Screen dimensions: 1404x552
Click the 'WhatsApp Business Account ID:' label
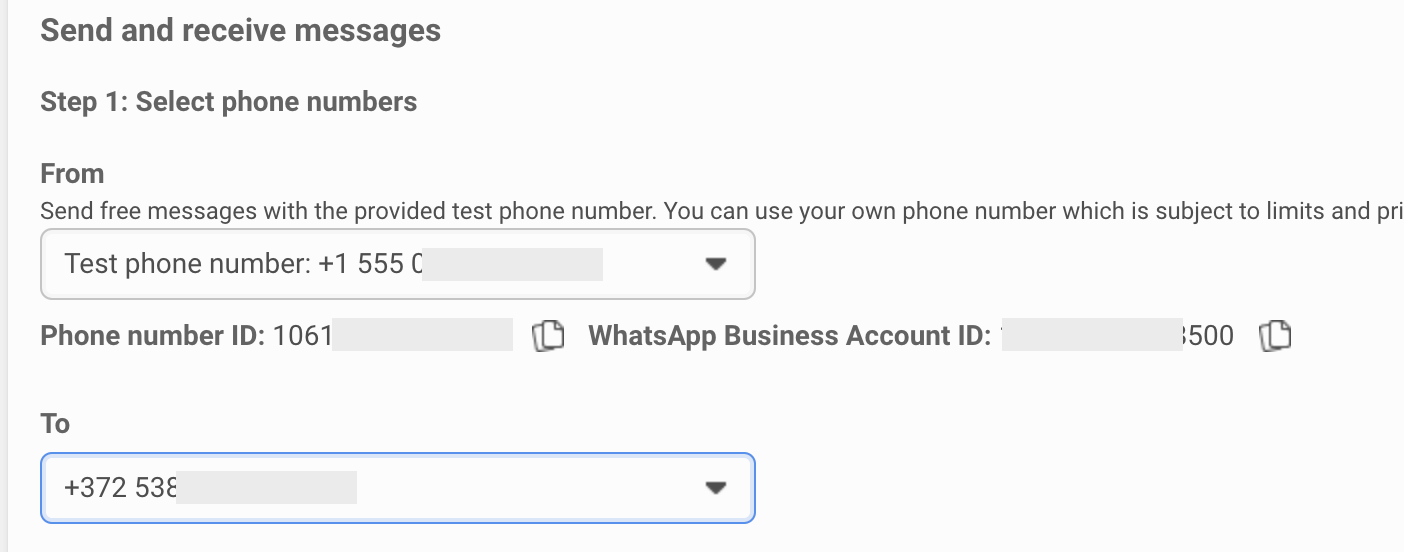(789, 336)
